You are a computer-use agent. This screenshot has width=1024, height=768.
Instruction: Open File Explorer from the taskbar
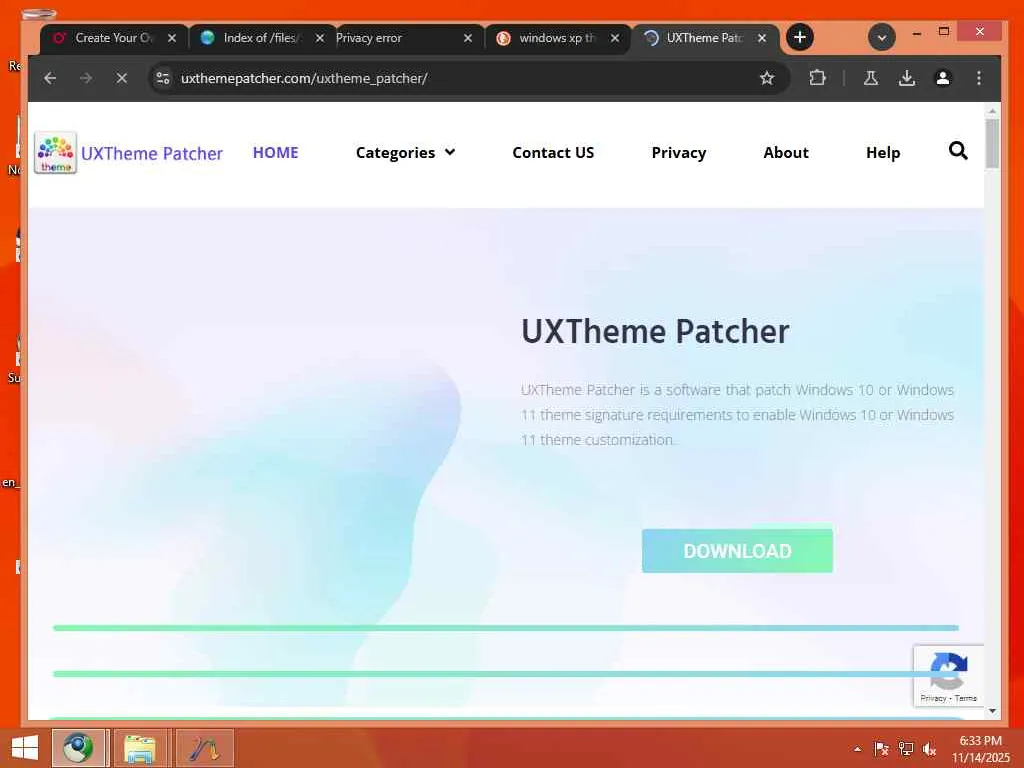[x=140, y=748]
